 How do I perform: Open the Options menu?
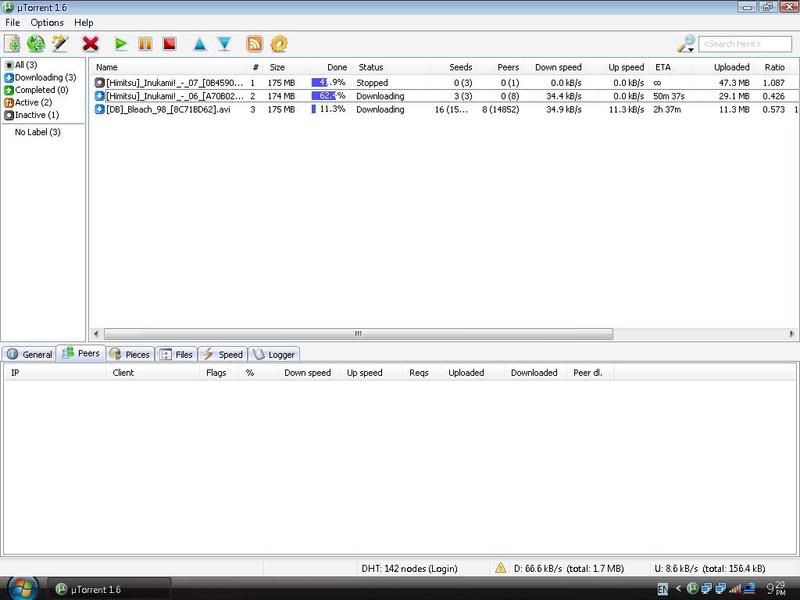point(47,22)
